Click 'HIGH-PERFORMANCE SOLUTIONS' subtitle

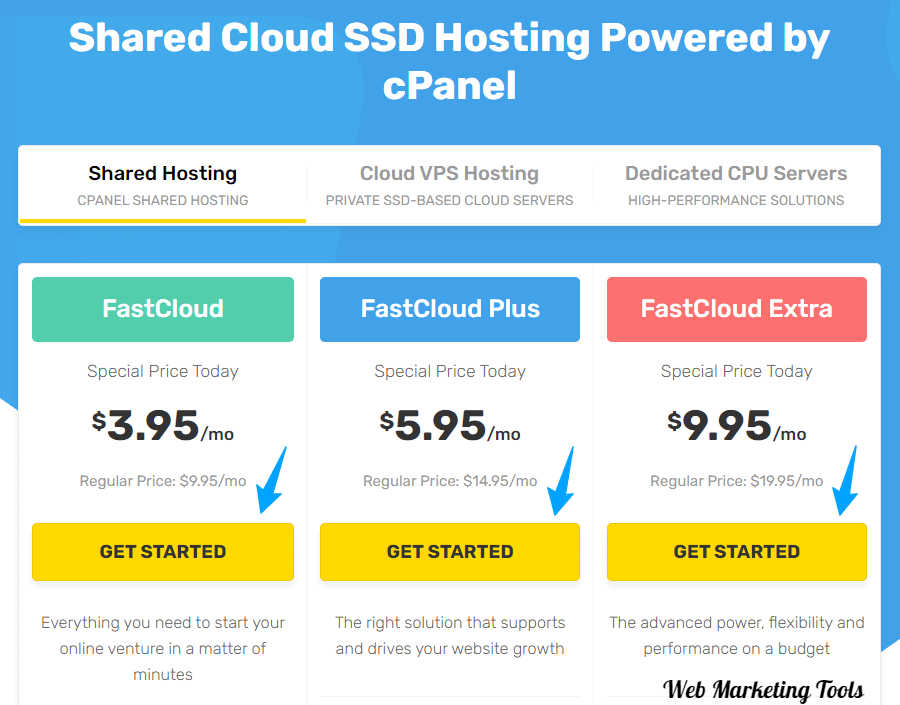pyautogui.click(x=736, y=200)
